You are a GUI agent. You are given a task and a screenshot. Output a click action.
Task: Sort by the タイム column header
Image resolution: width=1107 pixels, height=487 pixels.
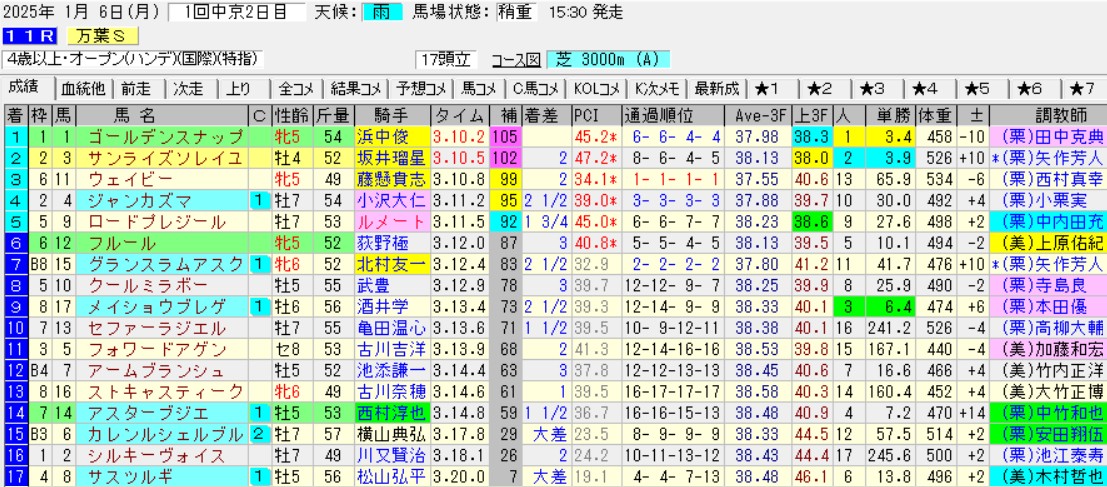(x=458, y=112)
